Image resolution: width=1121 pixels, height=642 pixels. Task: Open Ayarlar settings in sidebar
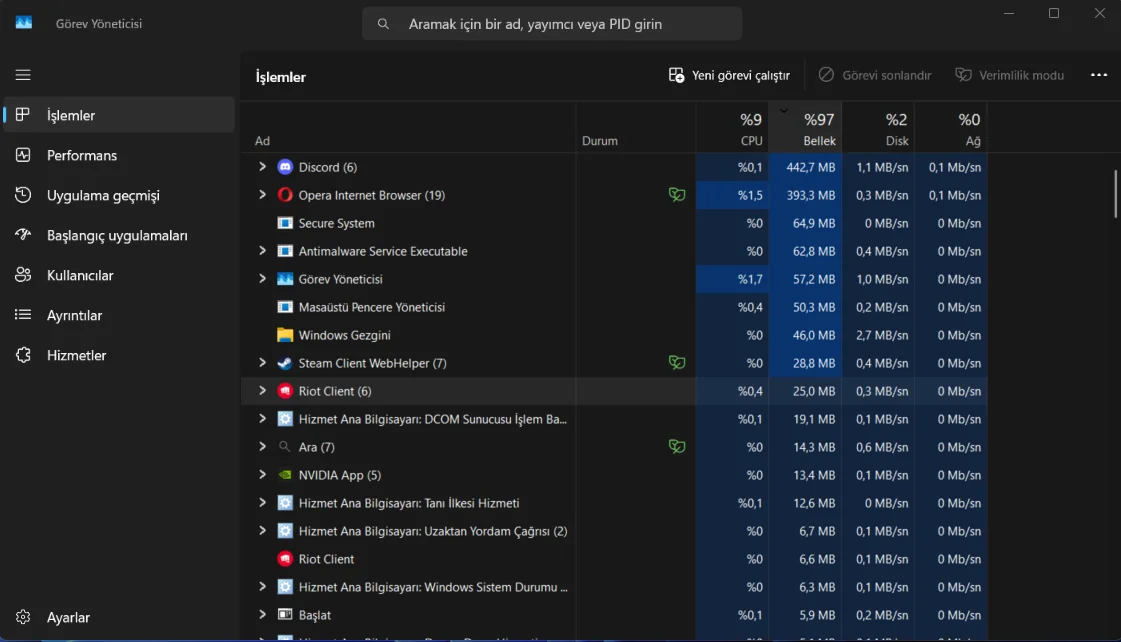(x=119, y=617)
